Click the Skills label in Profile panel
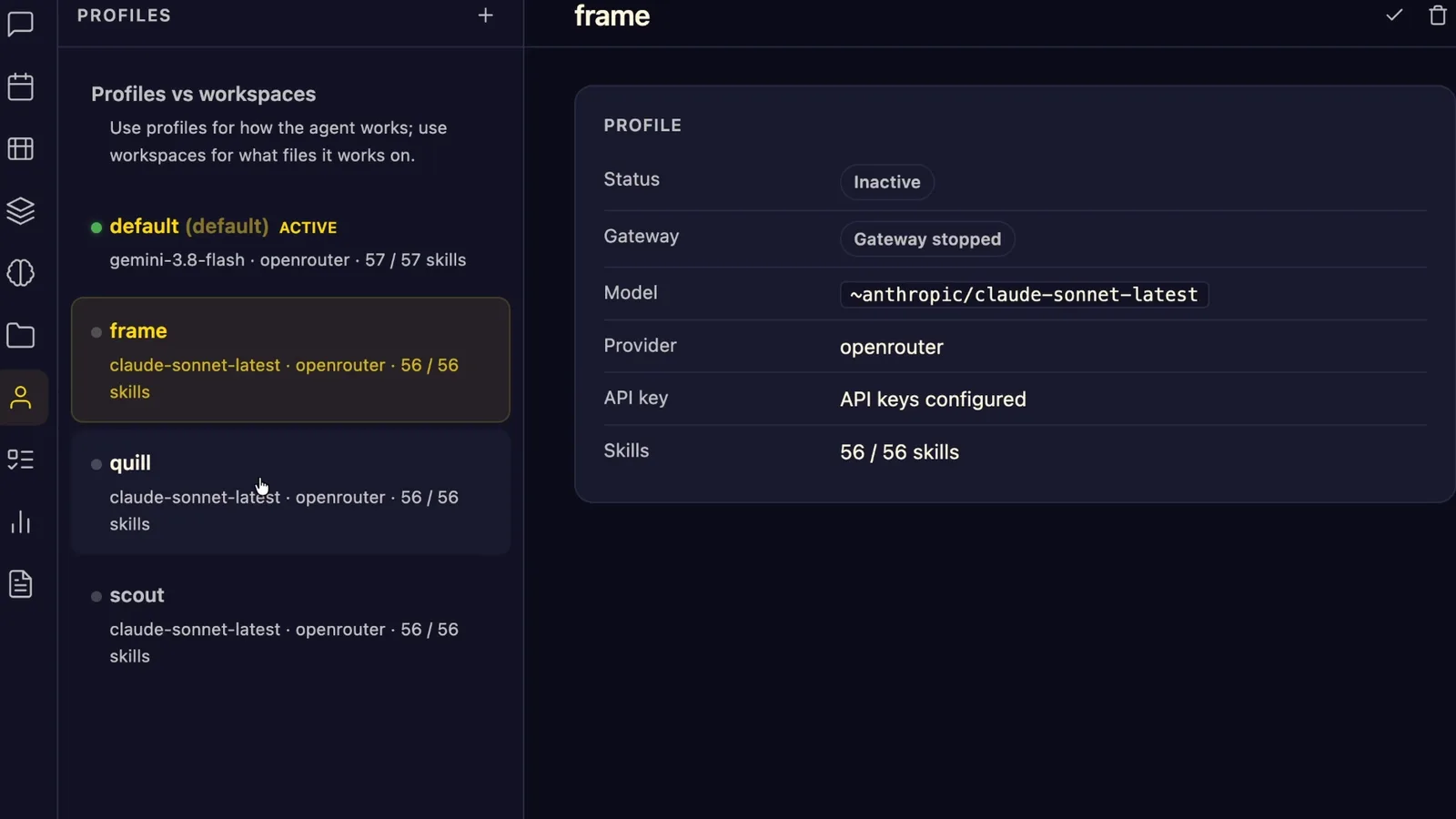The height and width of the screenshot is (819, 1456). point(626,450)
